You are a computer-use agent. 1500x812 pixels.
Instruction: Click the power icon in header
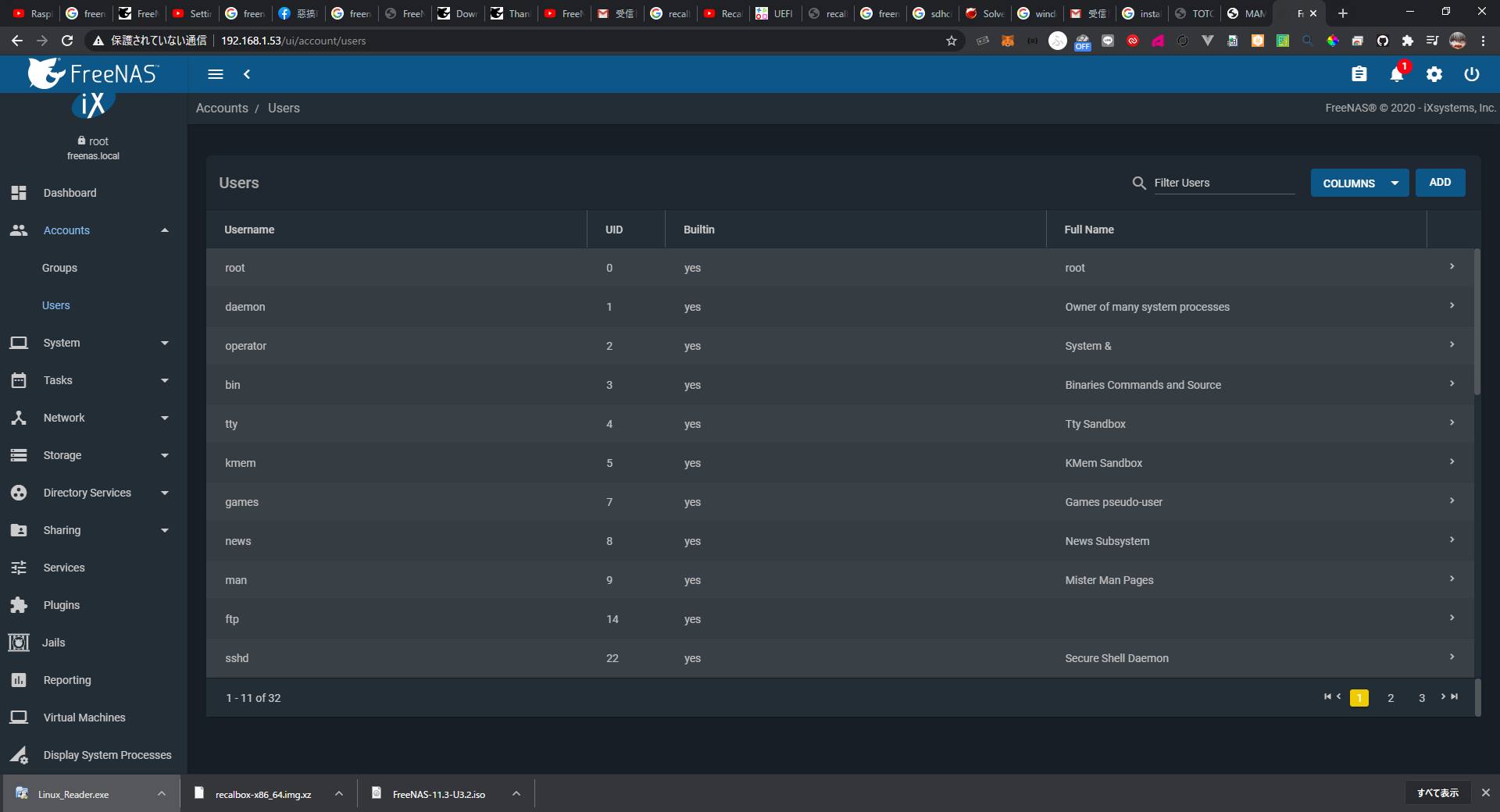tap(1472, 74)
